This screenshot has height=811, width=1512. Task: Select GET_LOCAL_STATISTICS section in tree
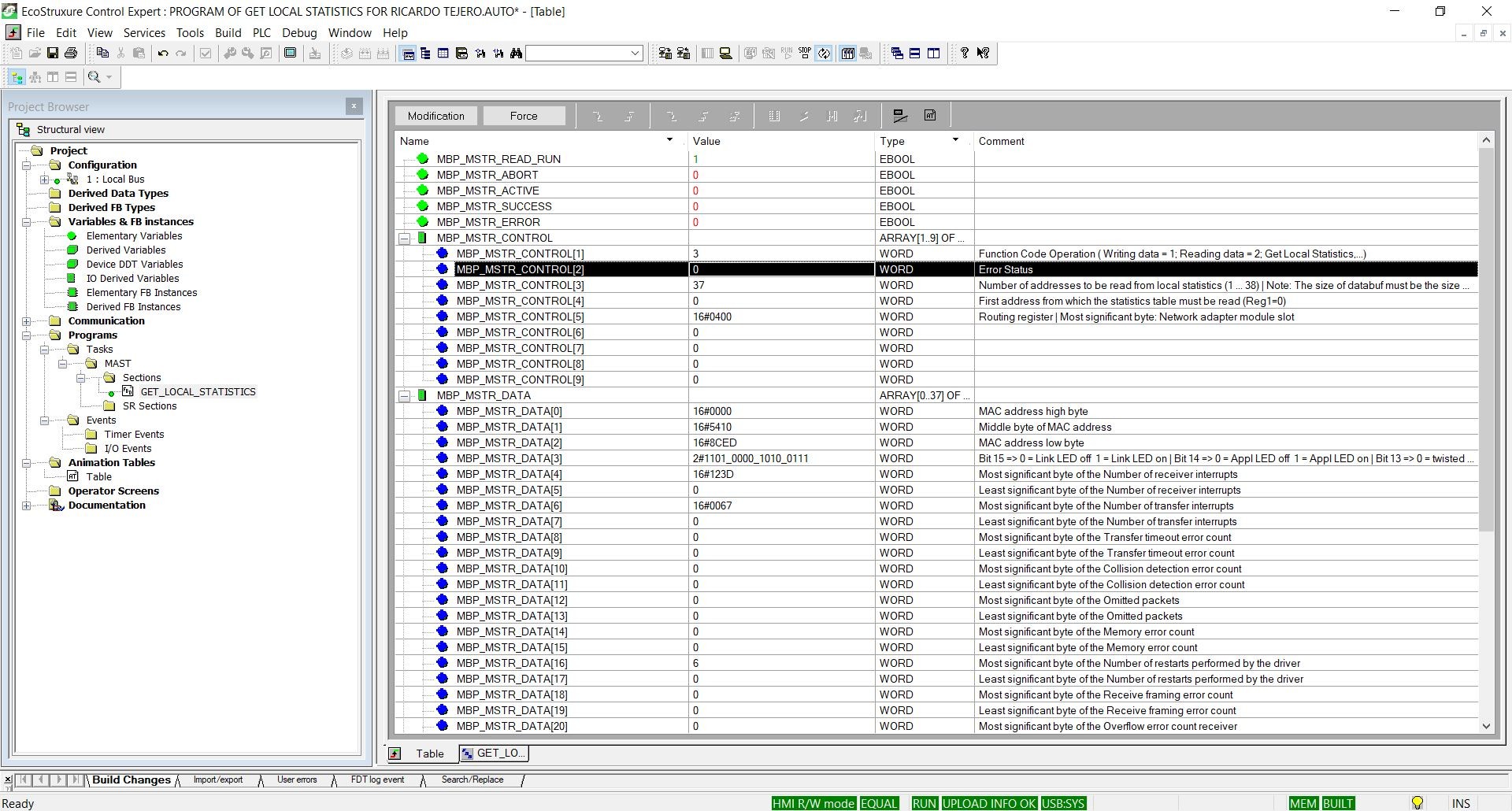(x=198, y=391)
